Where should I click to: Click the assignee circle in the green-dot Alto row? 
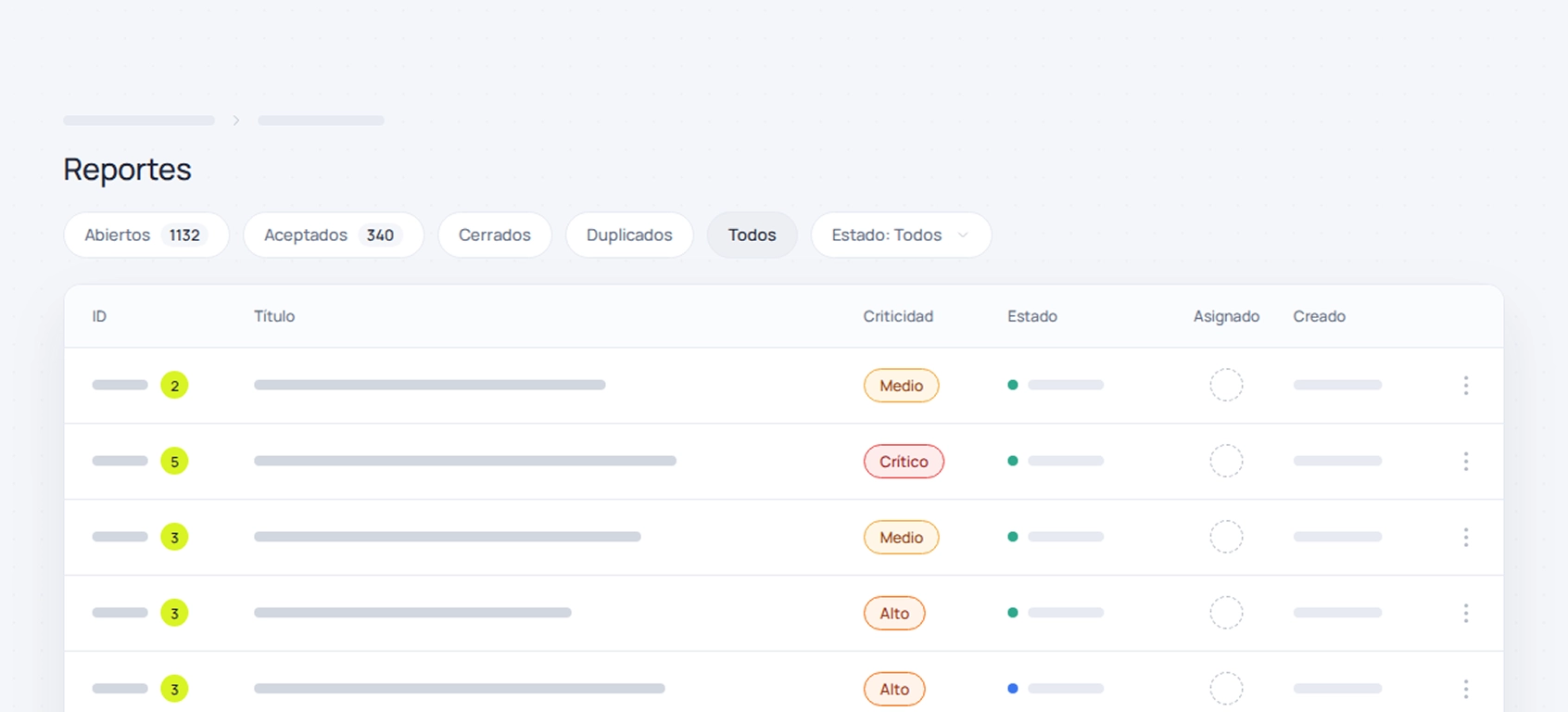click(x=1226, y=613)
